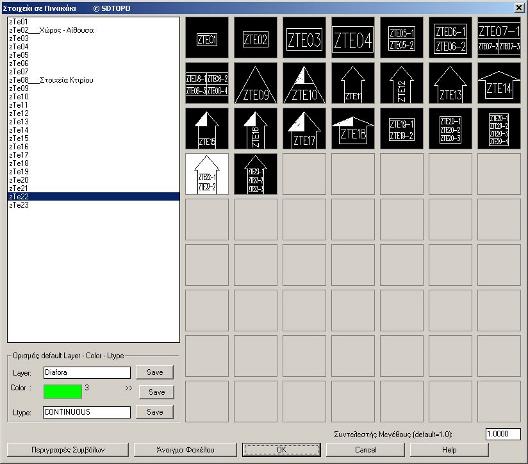Choose the ZTE14 wide house symbol
Image resolution: width=528 pixels, height=464 pixels.
[x=499, y=83]
